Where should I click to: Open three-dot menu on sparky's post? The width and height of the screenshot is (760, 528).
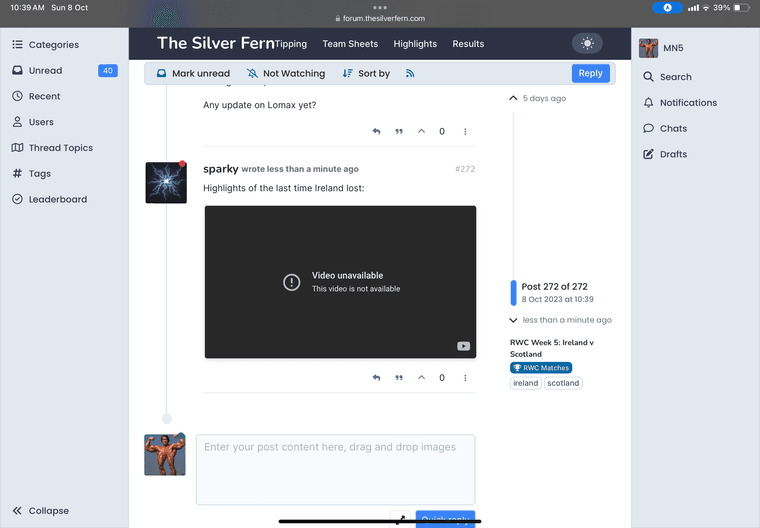pos(465,378)
